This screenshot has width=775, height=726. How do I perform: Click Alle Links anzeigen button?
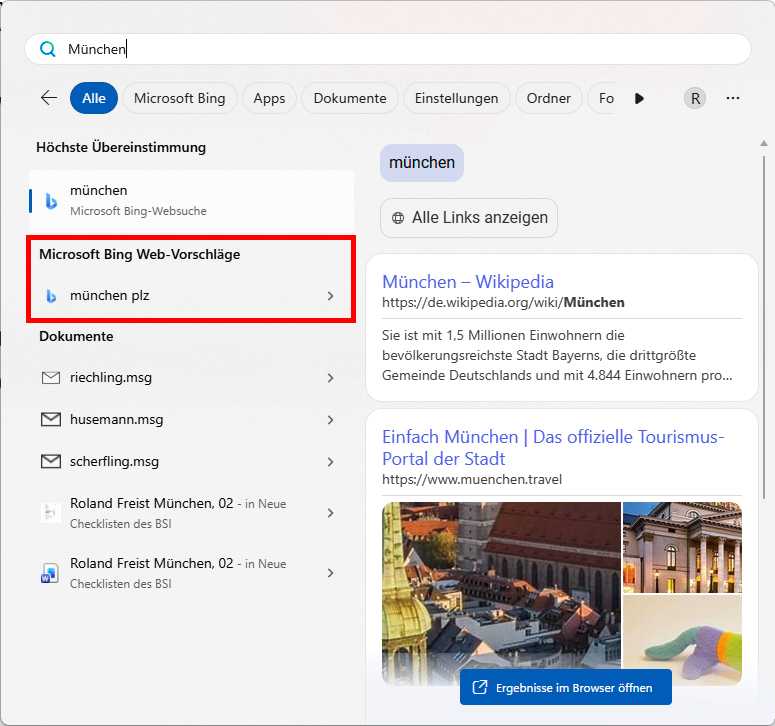tap(469, 218)
